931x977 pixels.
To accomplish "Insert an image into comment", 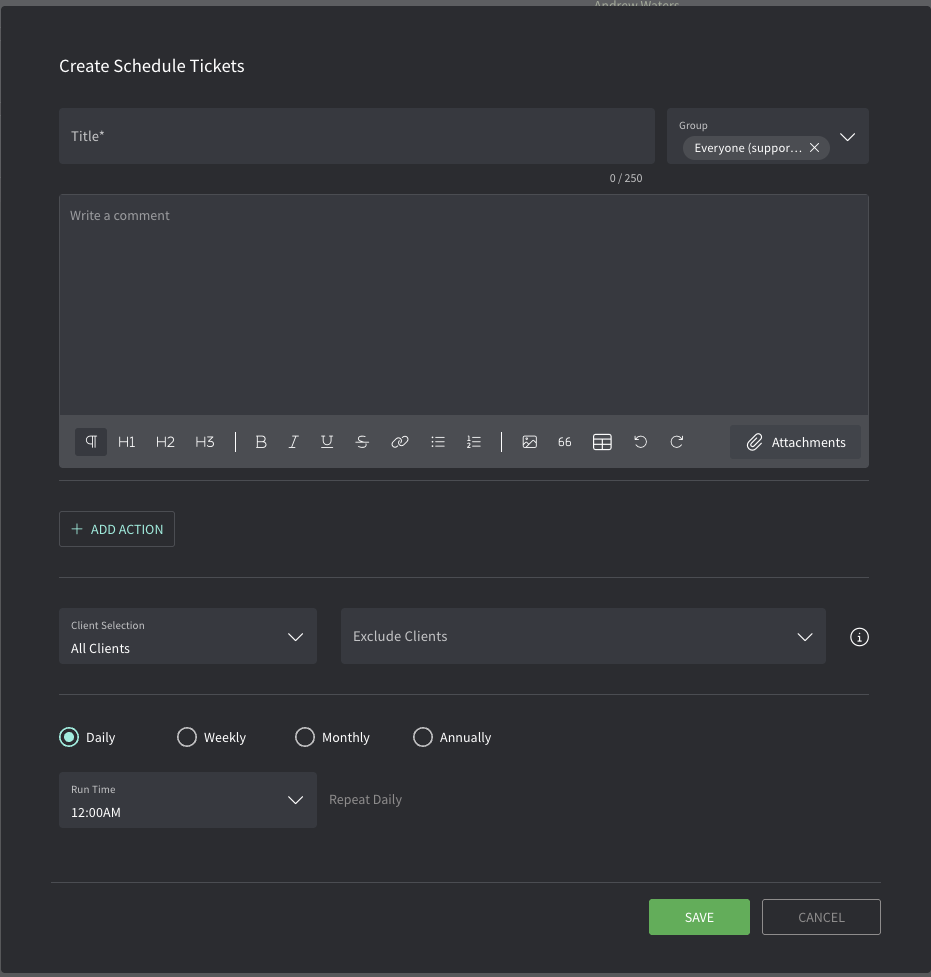I will pos(530,442).
